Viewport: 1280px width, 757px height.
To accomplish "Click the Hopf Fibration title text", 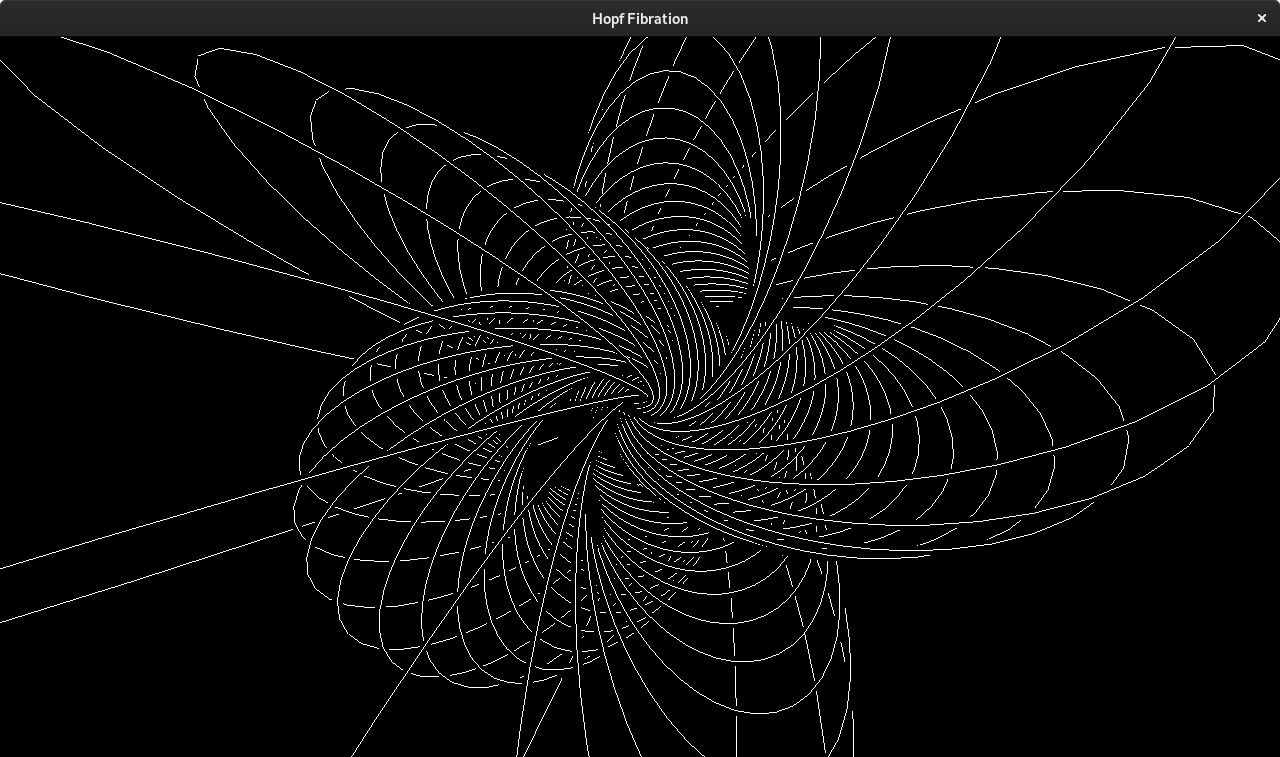I will coord(640,19).
